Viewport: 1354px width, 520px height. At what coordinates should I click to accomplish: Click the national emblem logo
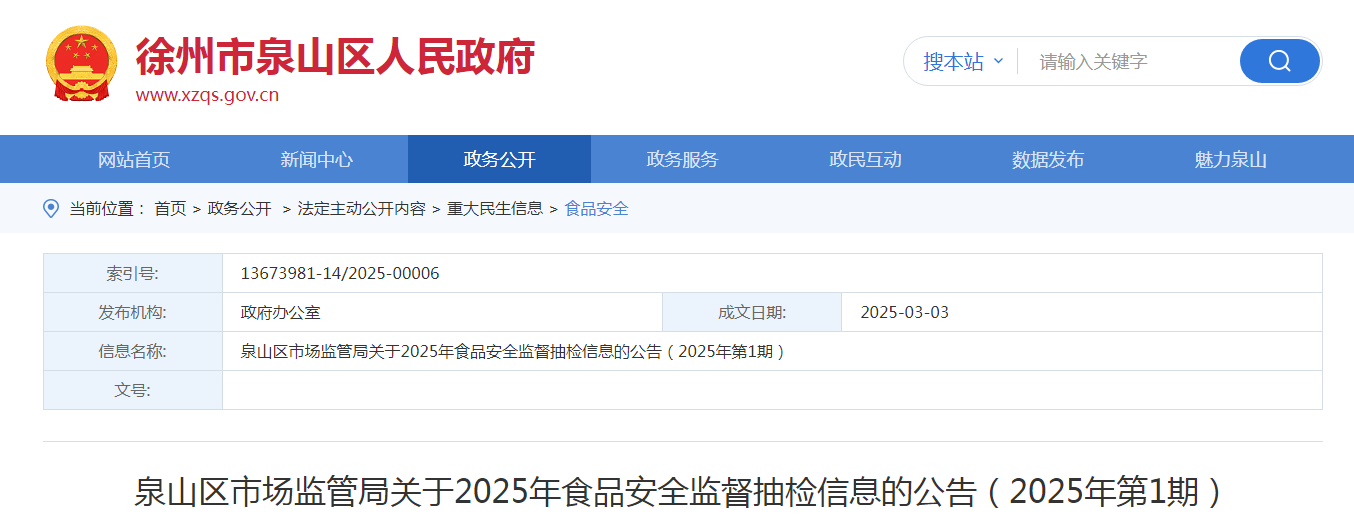coord(82,64)
